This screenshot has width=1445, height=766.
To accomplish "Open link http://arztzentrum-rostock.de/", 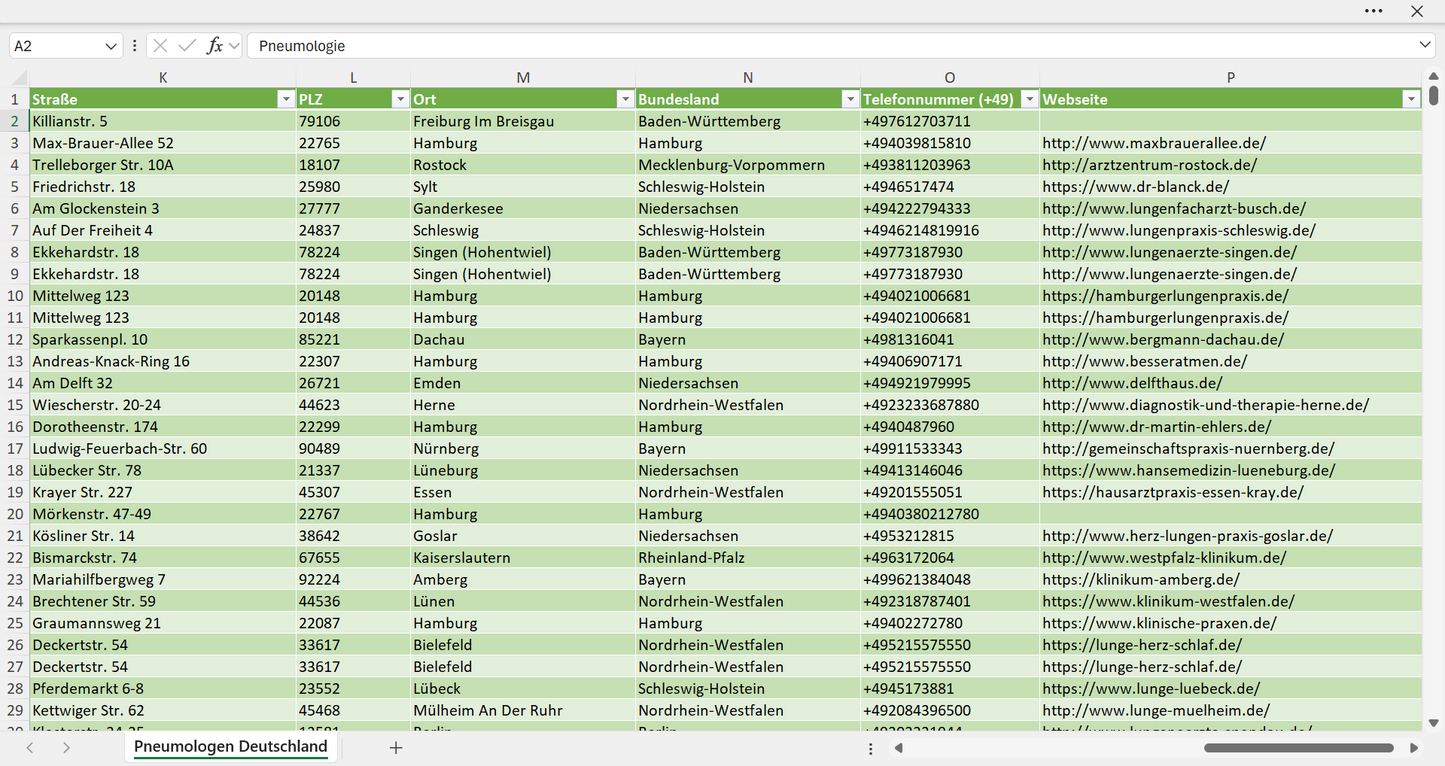I will [1149, 165].
